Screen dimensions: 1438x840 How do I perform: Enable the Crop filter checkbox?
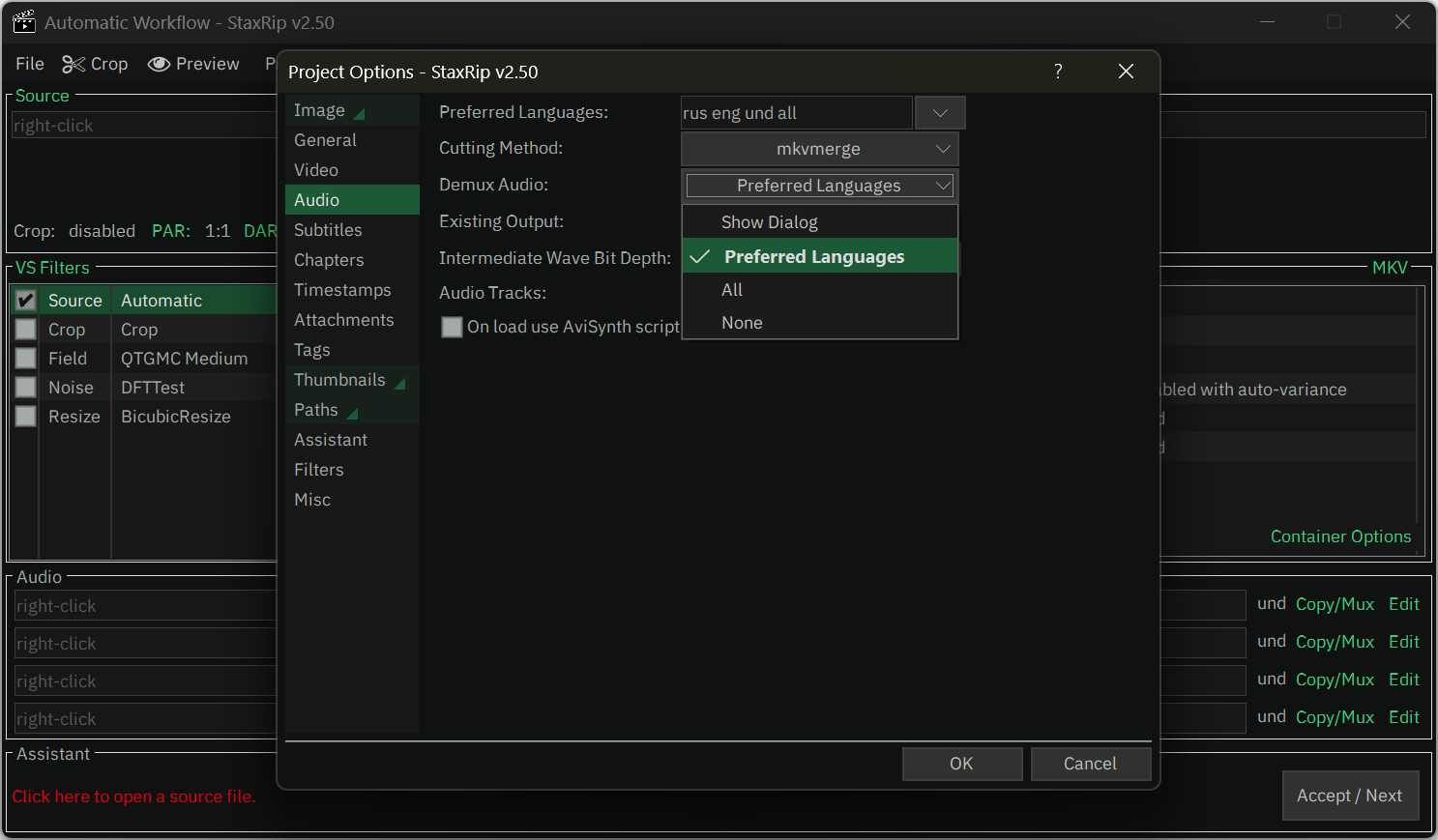click(26, 330)
